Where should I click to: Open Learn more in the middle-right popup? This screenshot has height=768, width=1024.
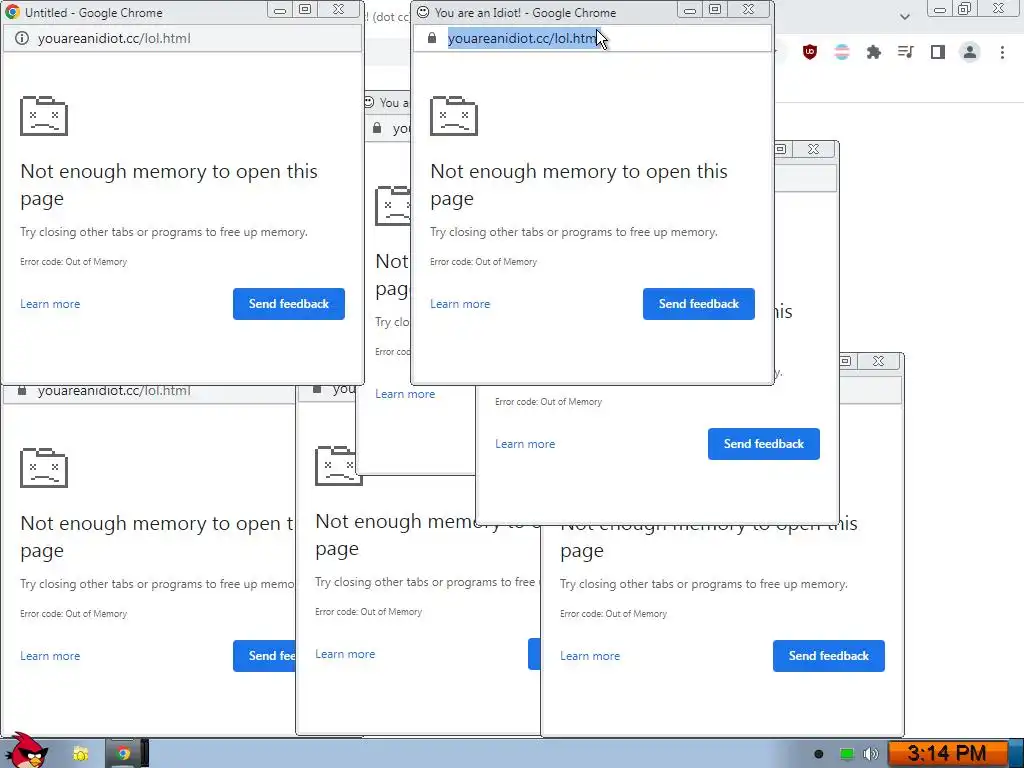[x=525, y=444]
